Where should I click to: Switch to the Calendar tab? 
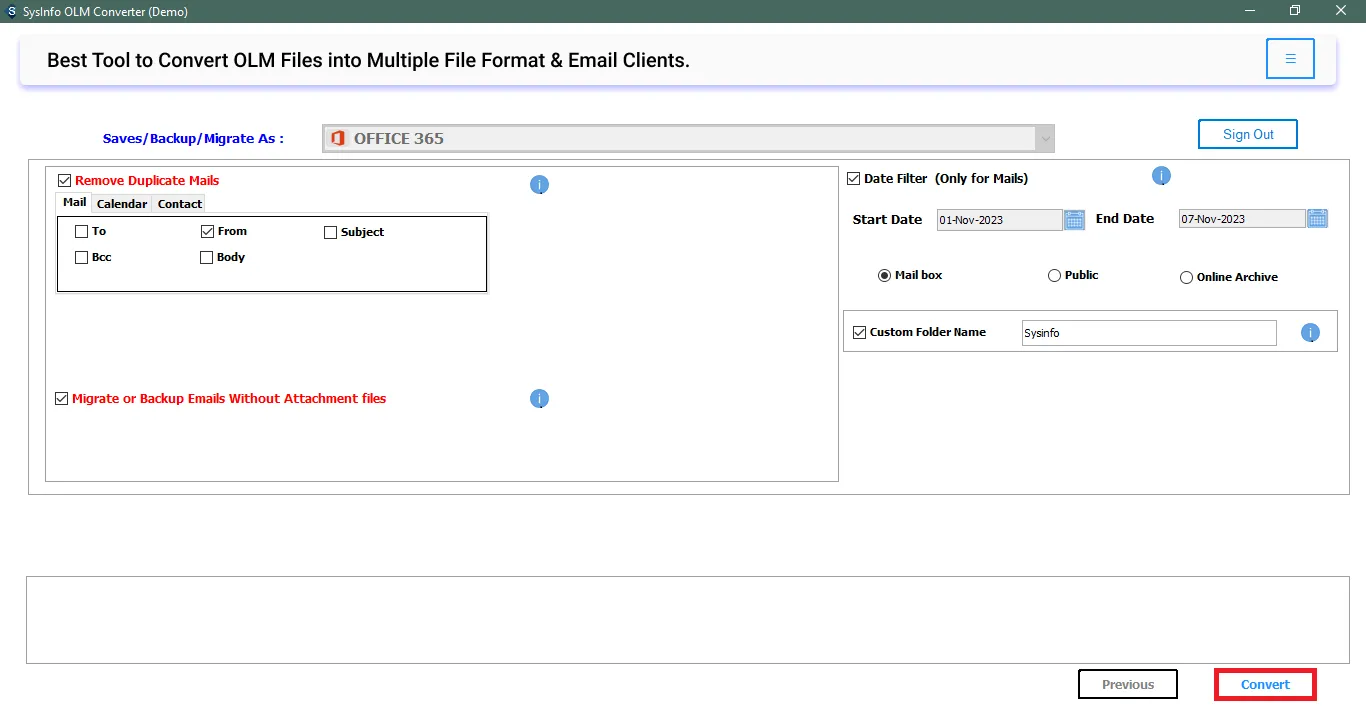pos(122,204)
